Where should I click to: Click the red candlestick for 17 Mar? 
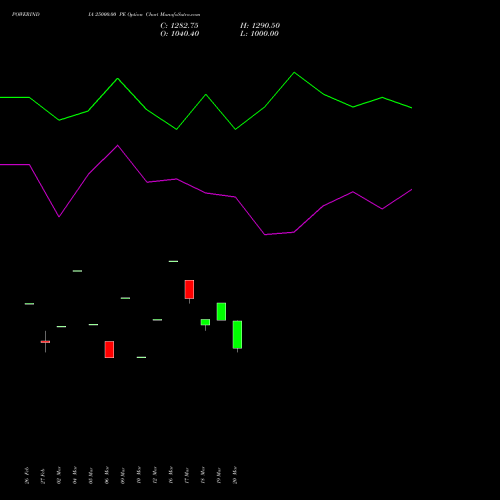click(189, 289)
